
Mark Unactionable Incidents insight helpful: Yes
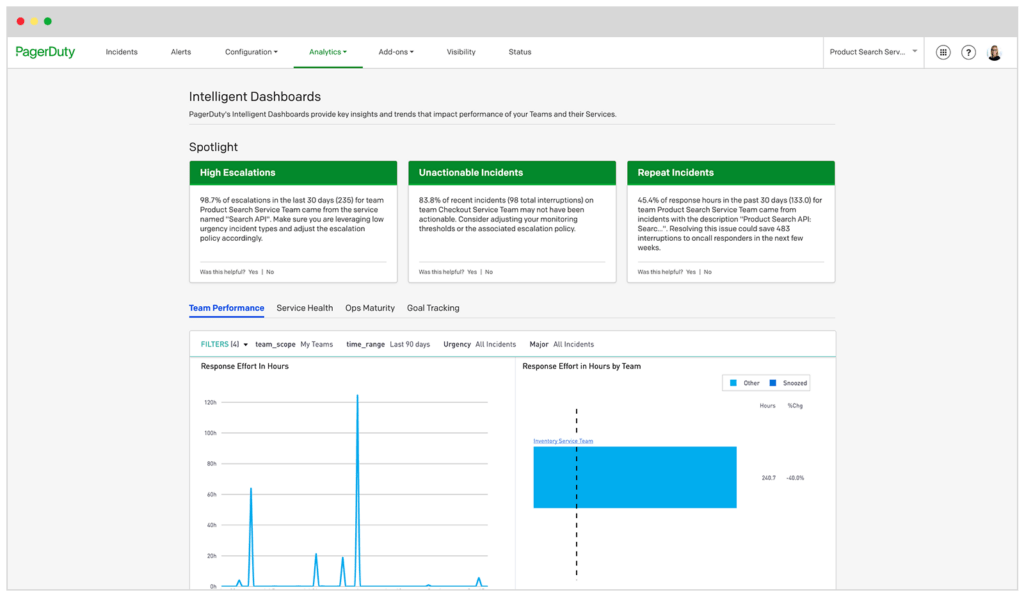pyautogui.click(x=472, y=272)
